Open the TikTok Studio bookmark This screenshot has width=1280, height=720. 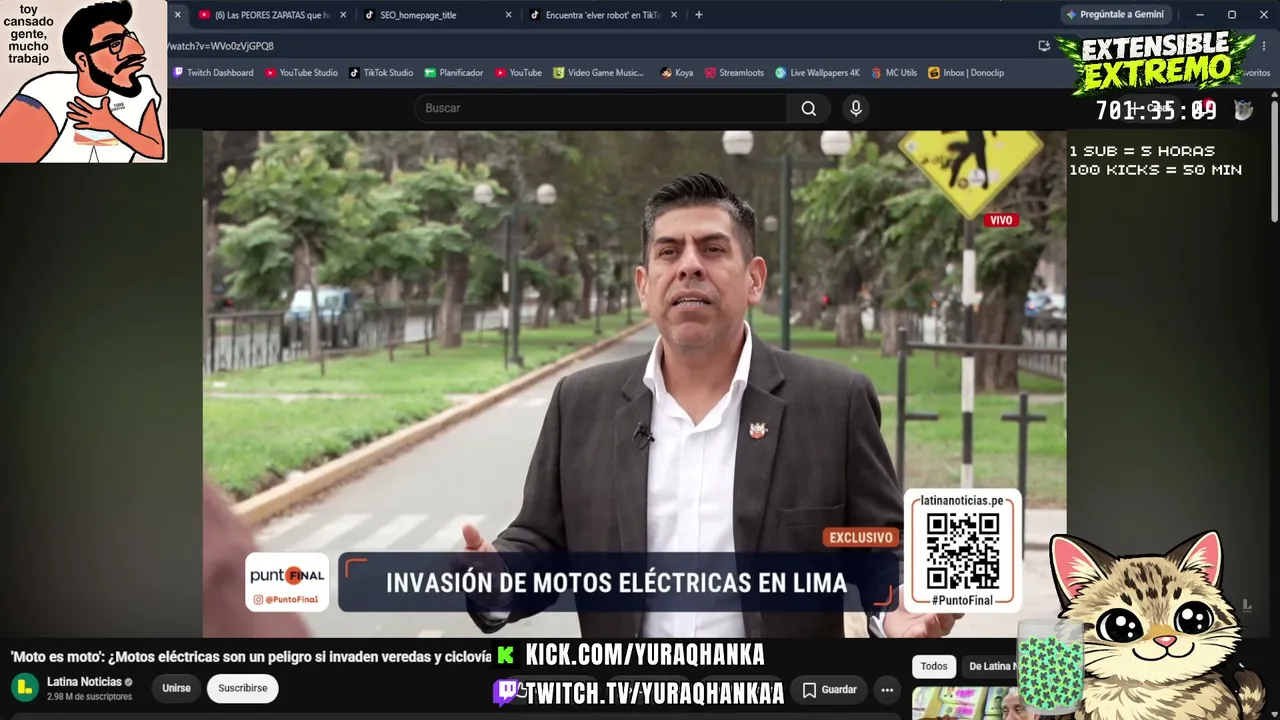click(x=381, y=73)
